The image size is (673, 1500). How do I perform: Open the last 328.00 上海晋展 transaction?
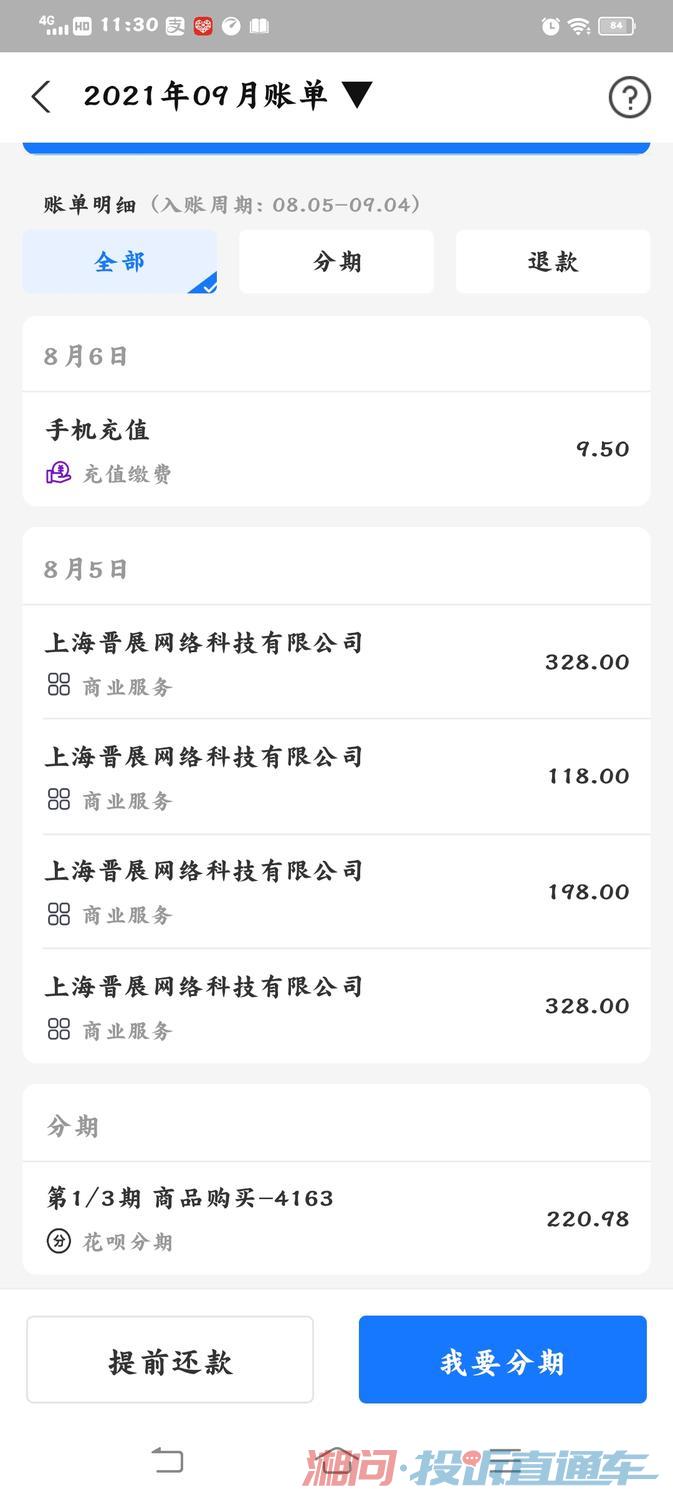pyautogui.click(x=337, y=1006)
